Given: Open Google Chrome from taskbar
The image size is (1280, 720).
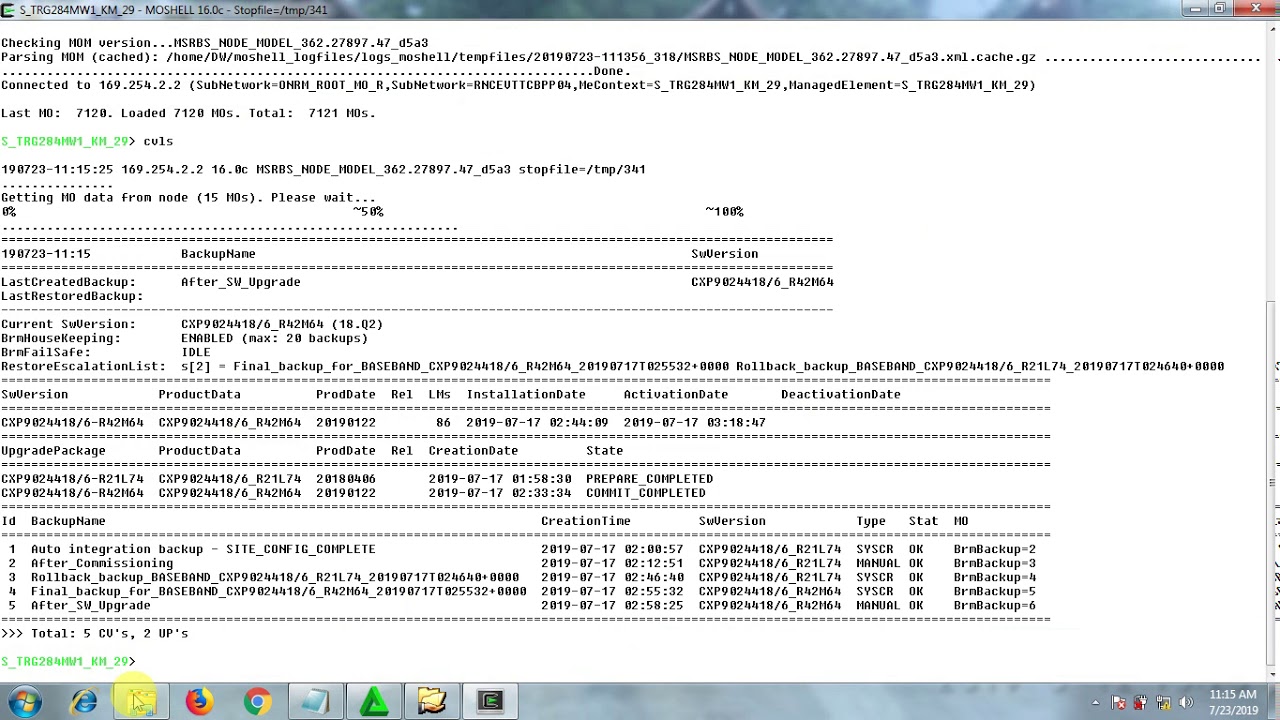Looking at the screenshot, I should pyautogui.click(x=257, y=702).
